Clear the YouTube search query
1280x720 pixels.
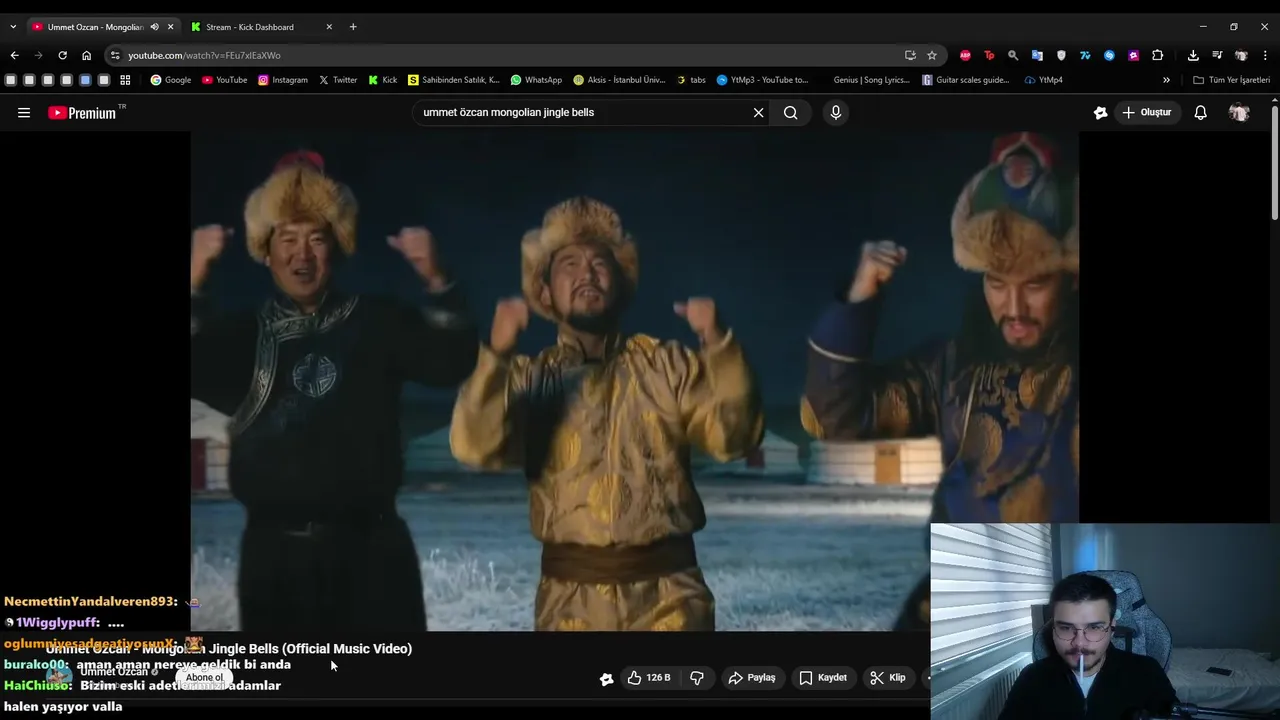758,113
